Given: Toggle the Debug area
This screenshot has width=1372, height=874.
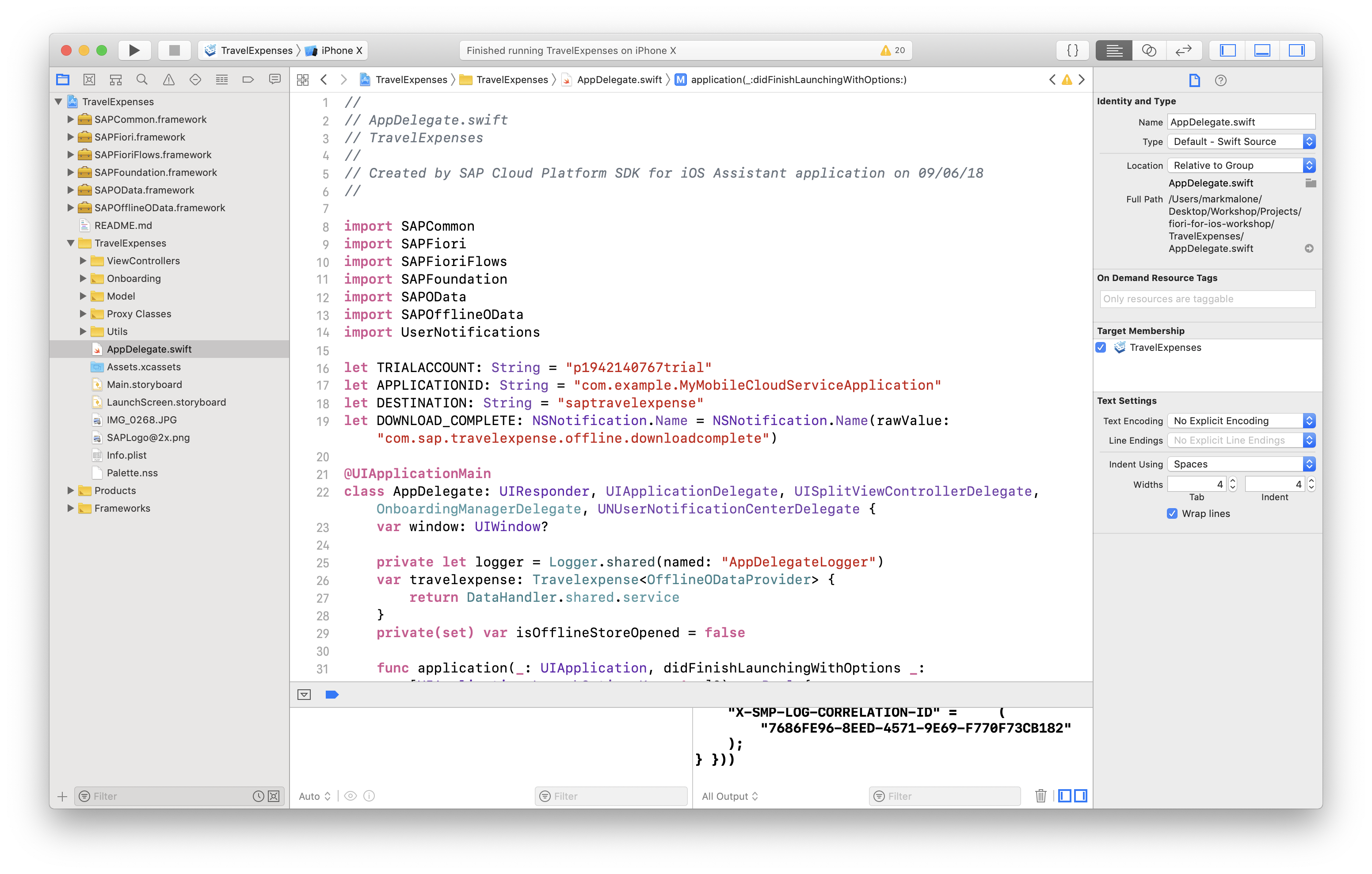Looking at the screenshot, I should tap(1262, 50).
